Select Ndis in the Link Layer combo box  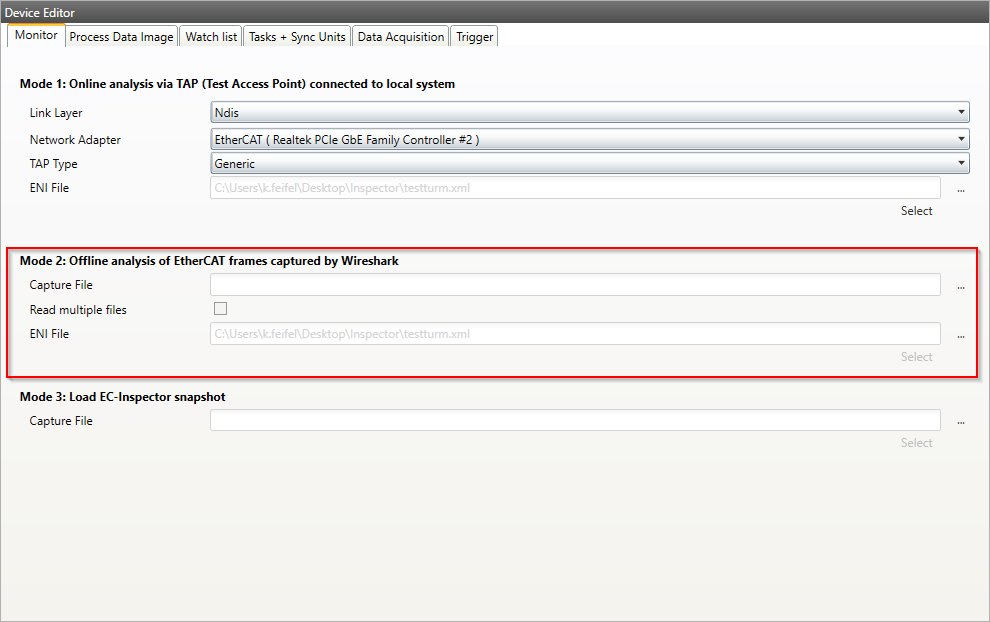point(580,112)
